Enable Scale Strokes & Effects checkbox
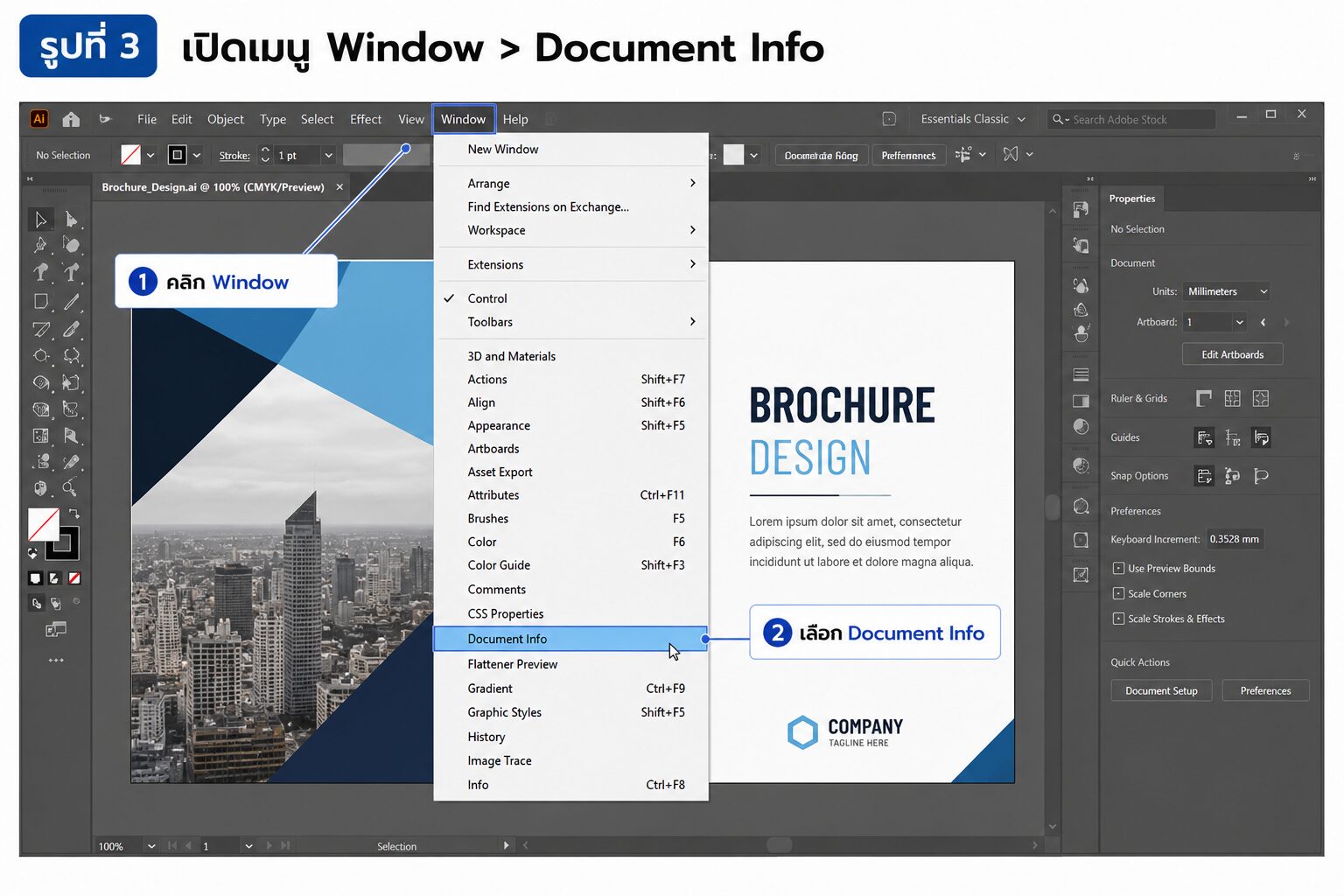The width and height of the screenshot is (1344, 896). (x=1118, y=619)
